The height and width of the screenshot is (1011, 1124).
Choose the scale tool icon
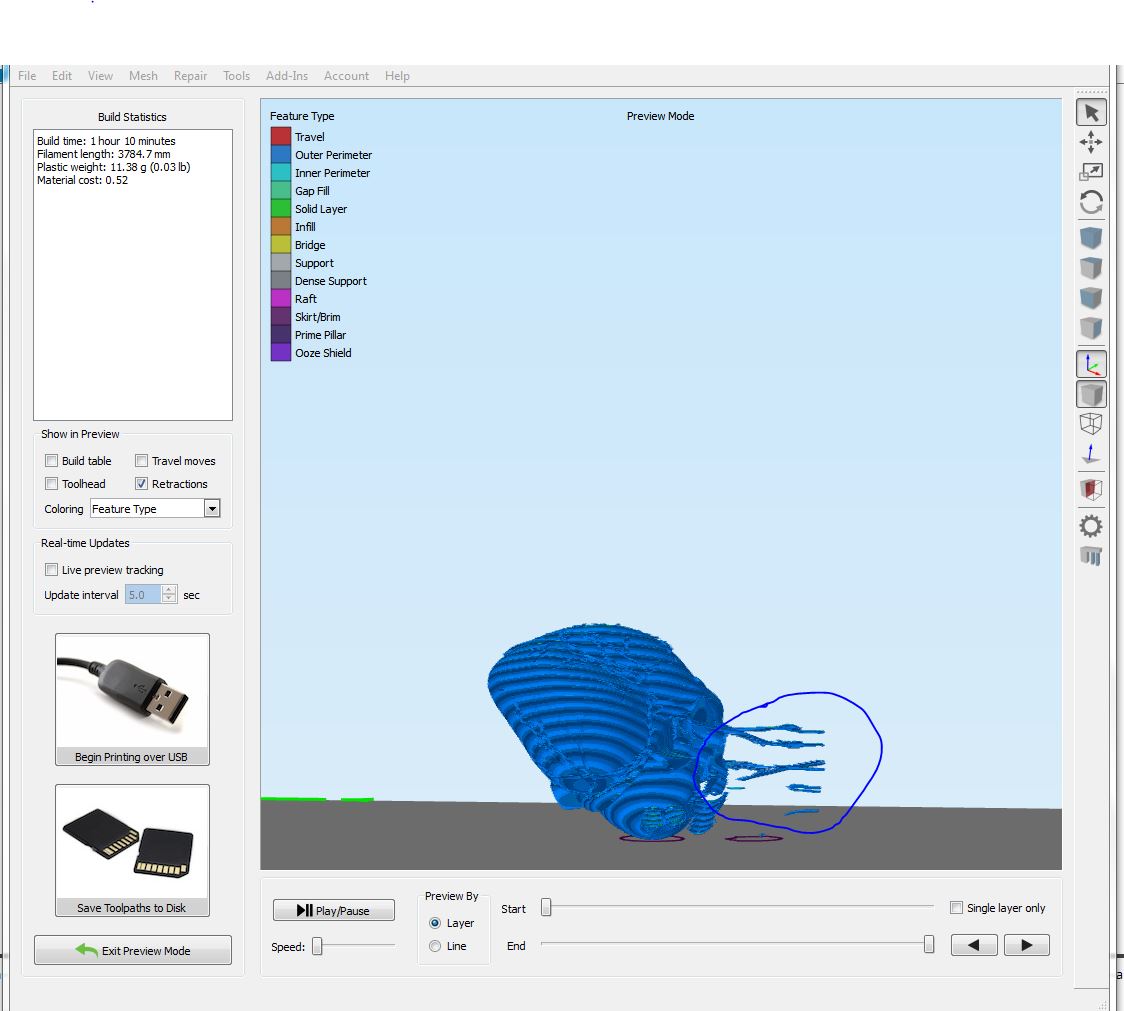1091,172
